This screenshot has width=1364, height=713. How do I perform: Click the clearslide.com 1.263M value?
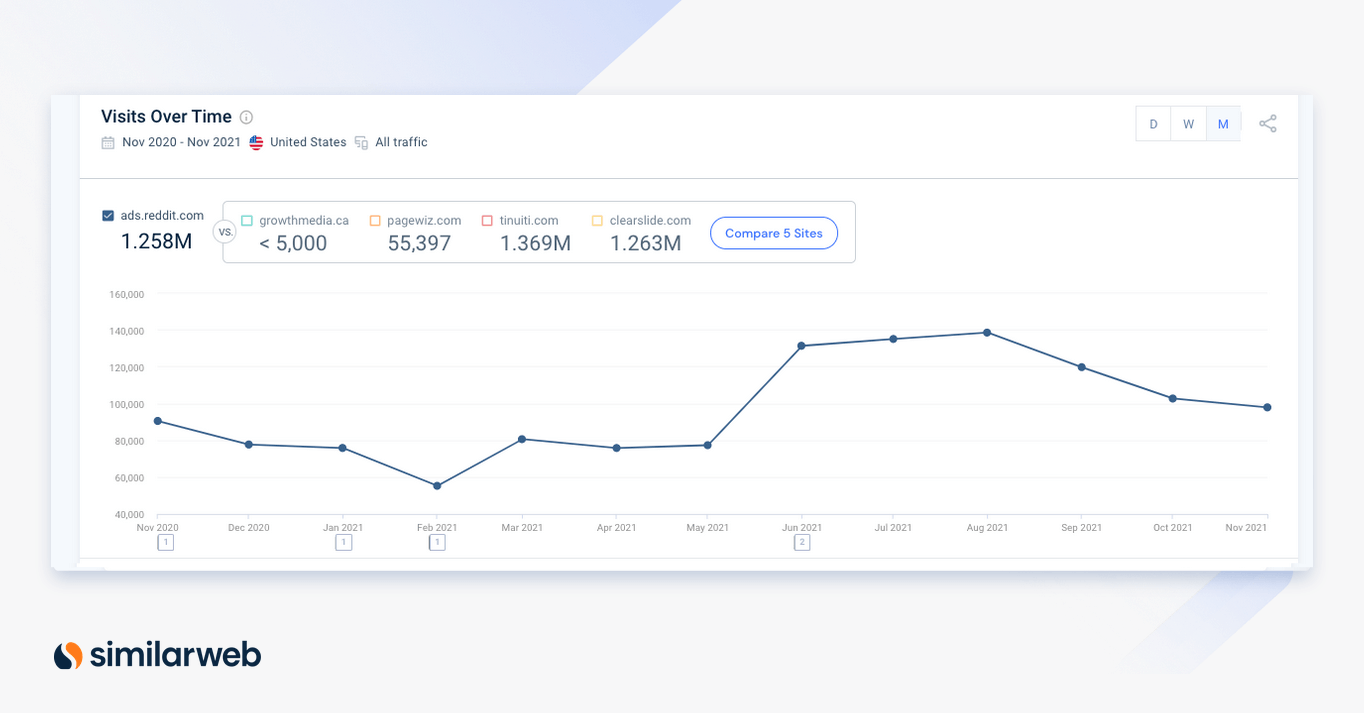coord(645,243)
